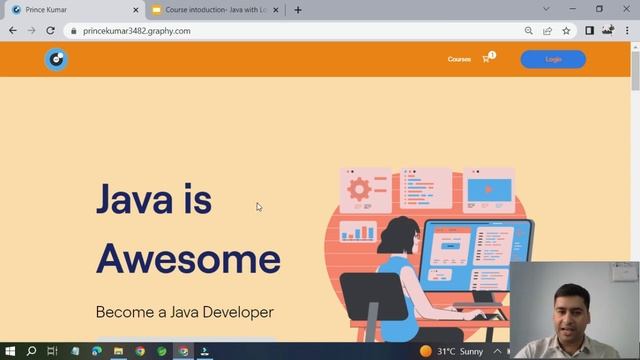The width and height of the screenshot is (640, 360).
Task: Expand the system tray hidden icons chevron
Action: (x=497, y=351)
